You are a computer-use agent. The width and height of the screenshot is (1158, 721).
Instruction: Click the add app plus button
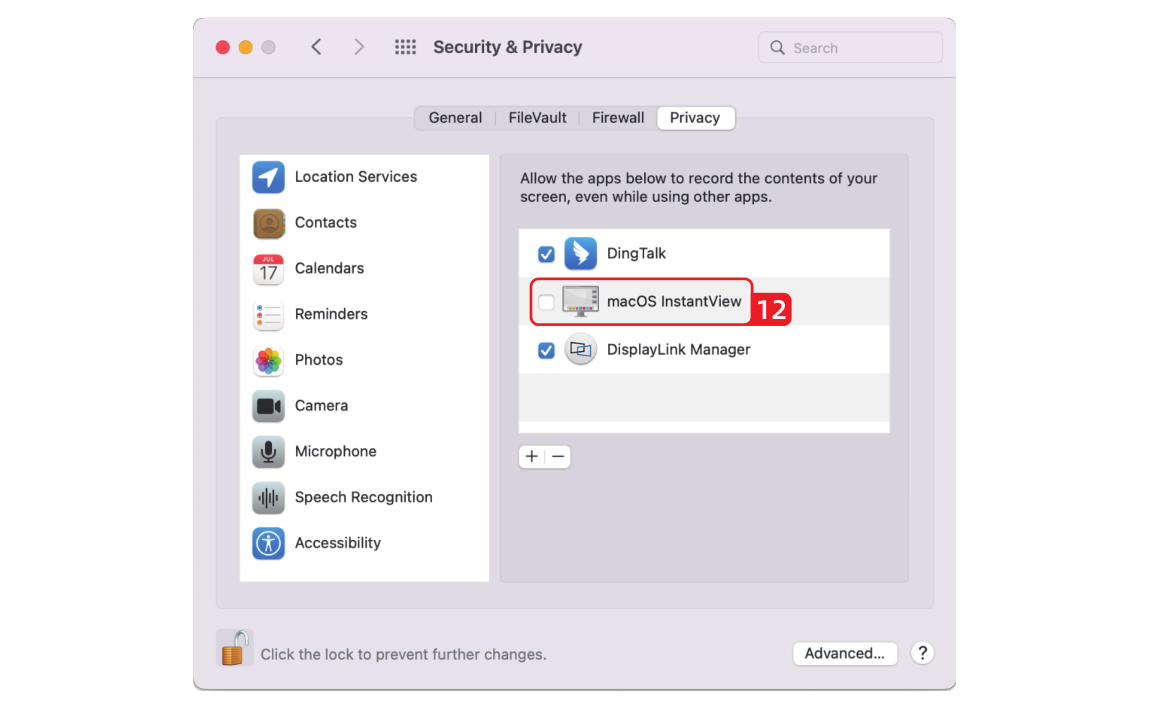pos(532,457)
